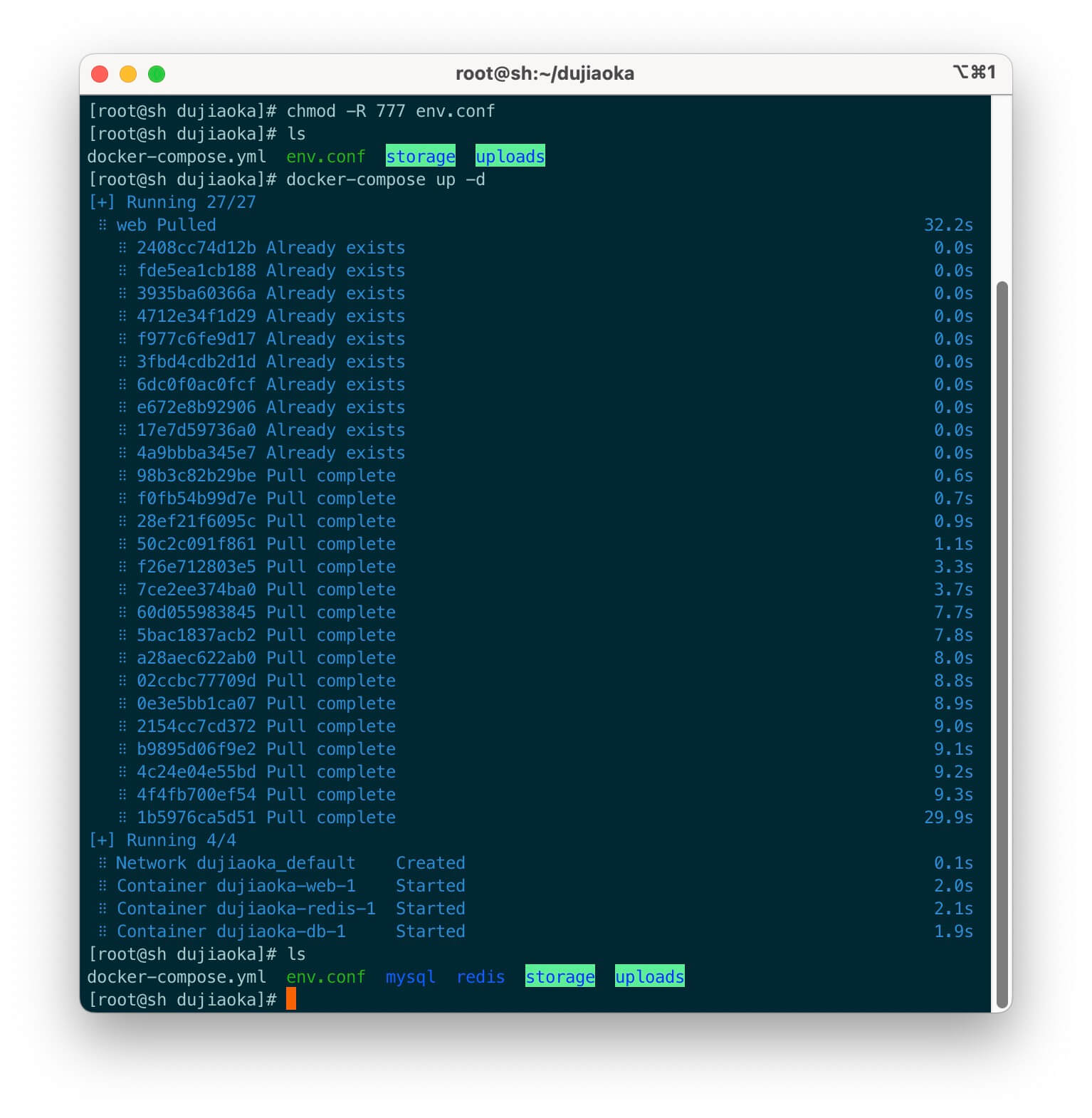This screenshot has height=1118, width=1092.
Task: Close the terminal window with red button
Action: click(100, 74)
